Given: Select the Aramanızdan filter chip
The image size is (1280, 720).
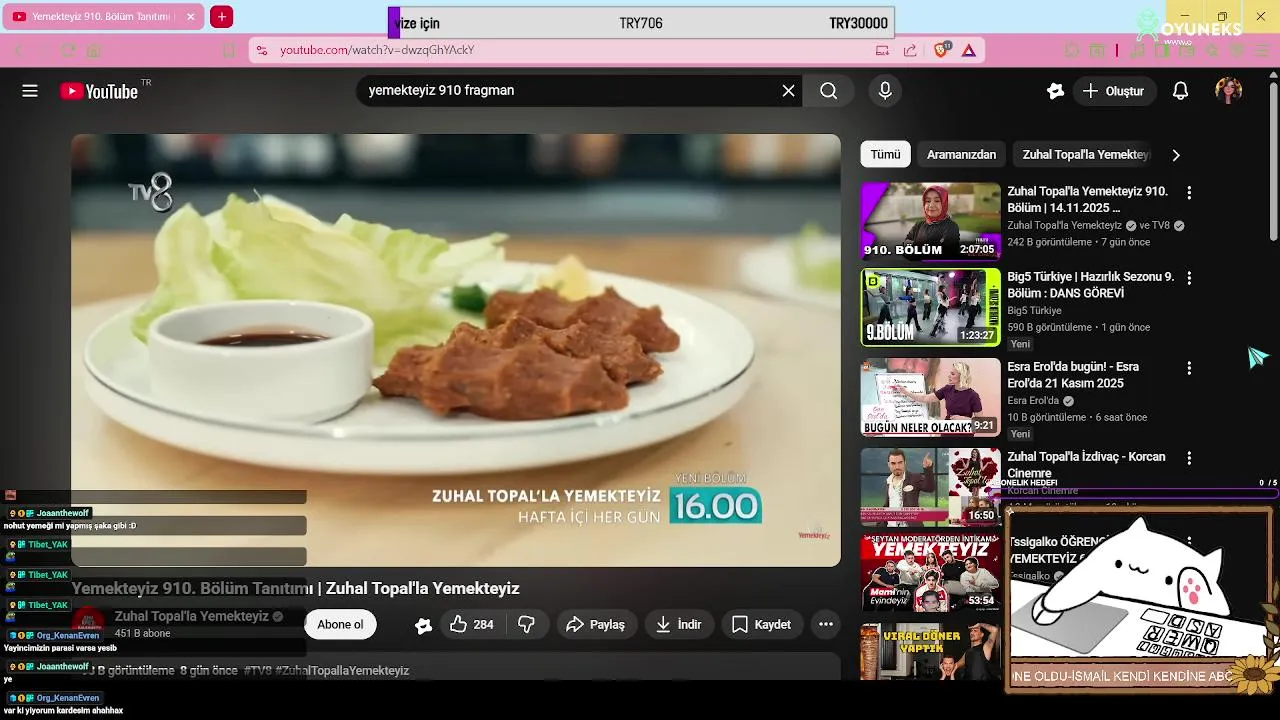Looking at the screenshot, I should tap(961, 154).
